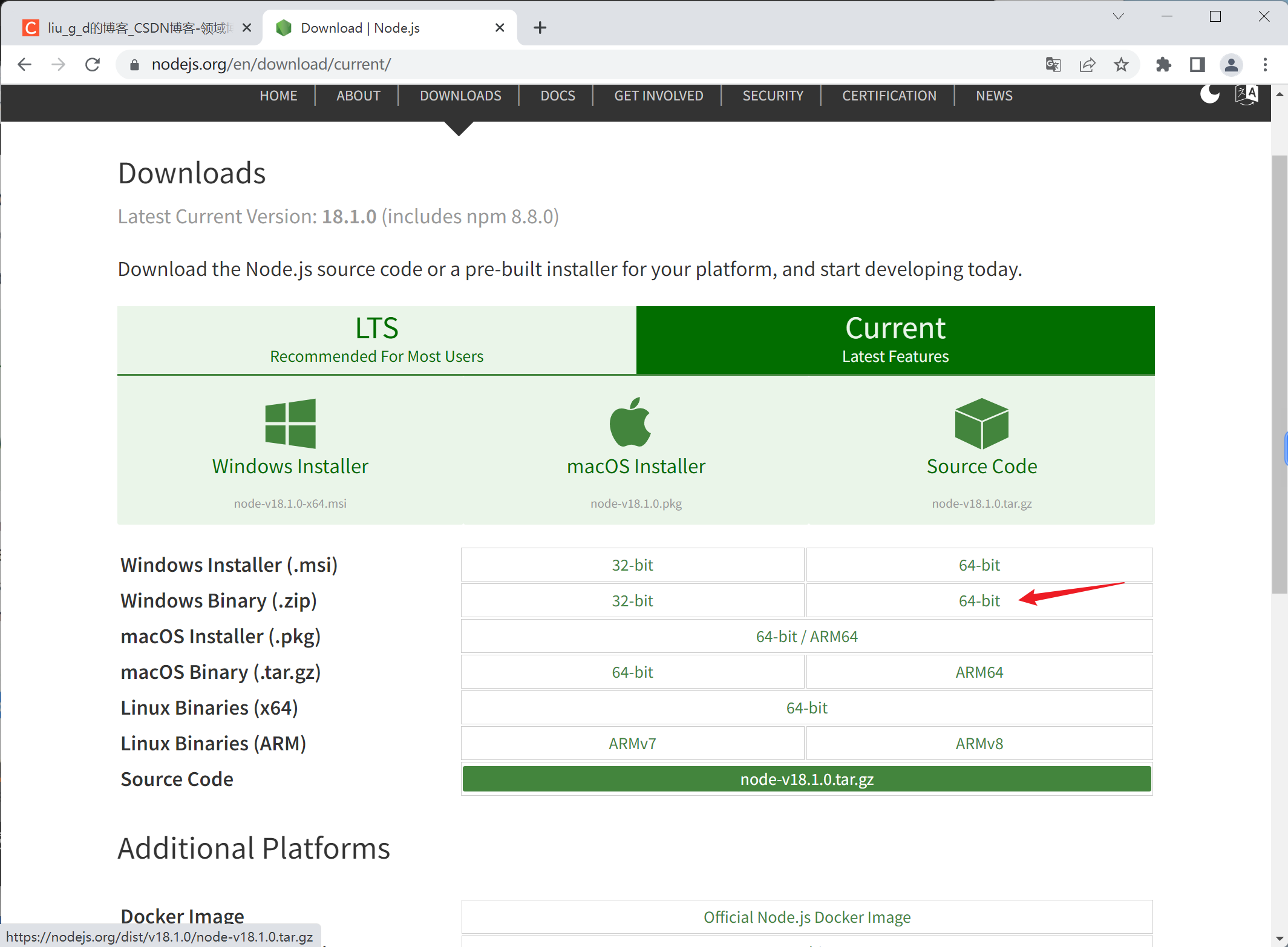This screenshot has width=1288, height=947.
Task: Click the share page icon
Action: (1087, 65)
